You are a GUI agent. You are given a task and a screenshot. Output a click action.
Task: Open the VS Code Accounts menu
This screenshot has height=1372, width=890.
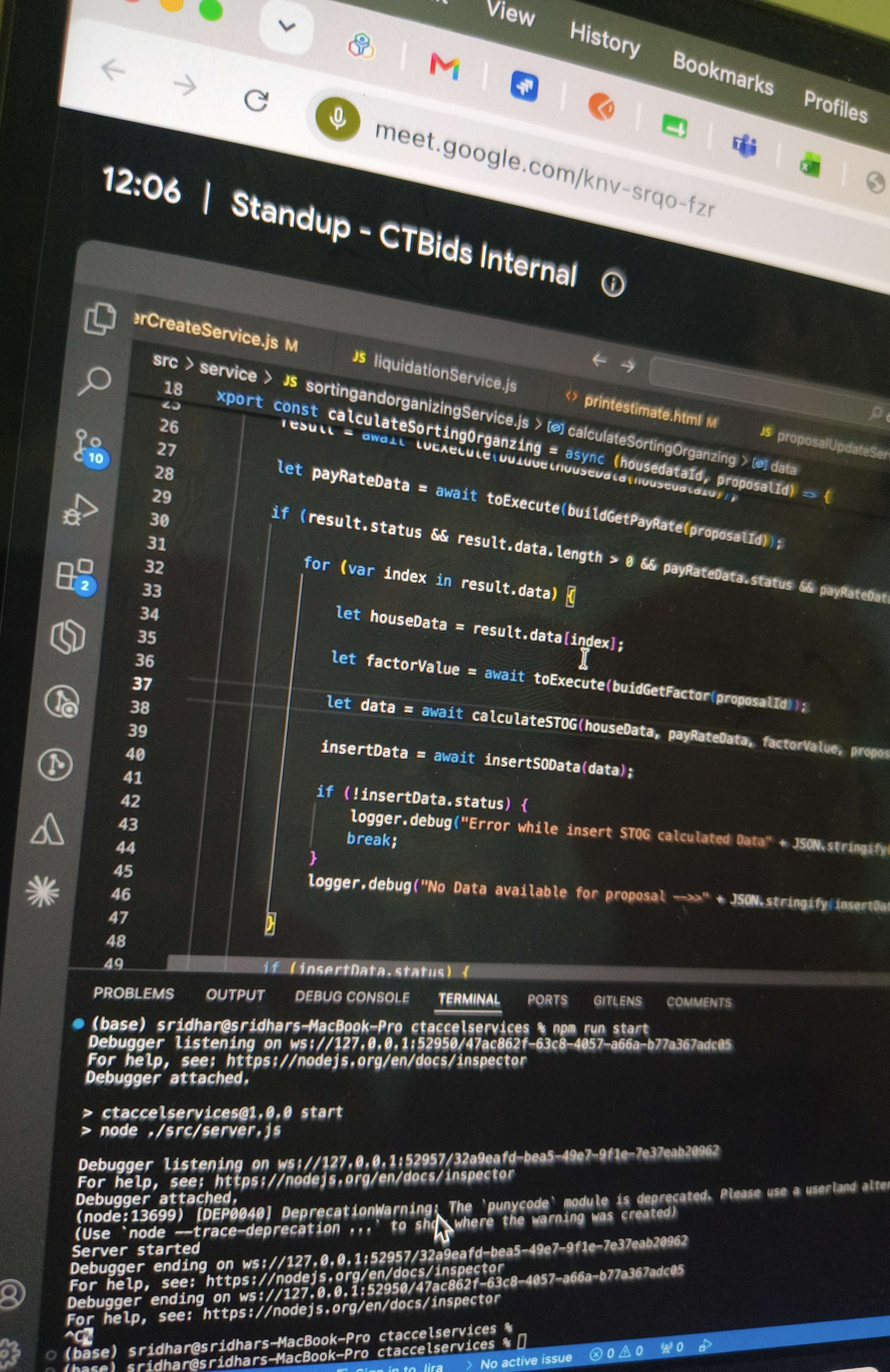coord(11,1294)
